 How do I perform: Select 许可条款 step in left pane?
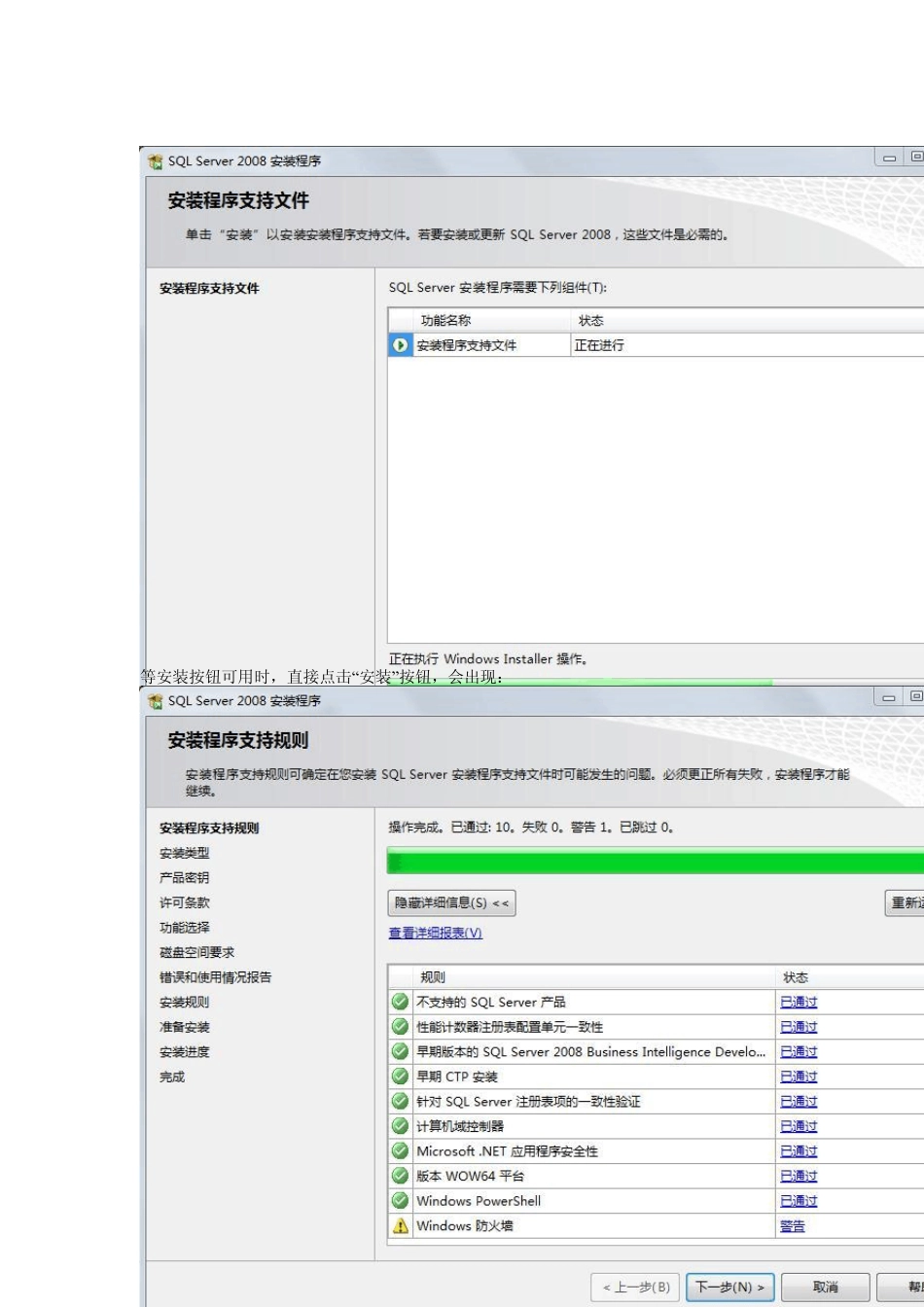[x=185, y=902]
